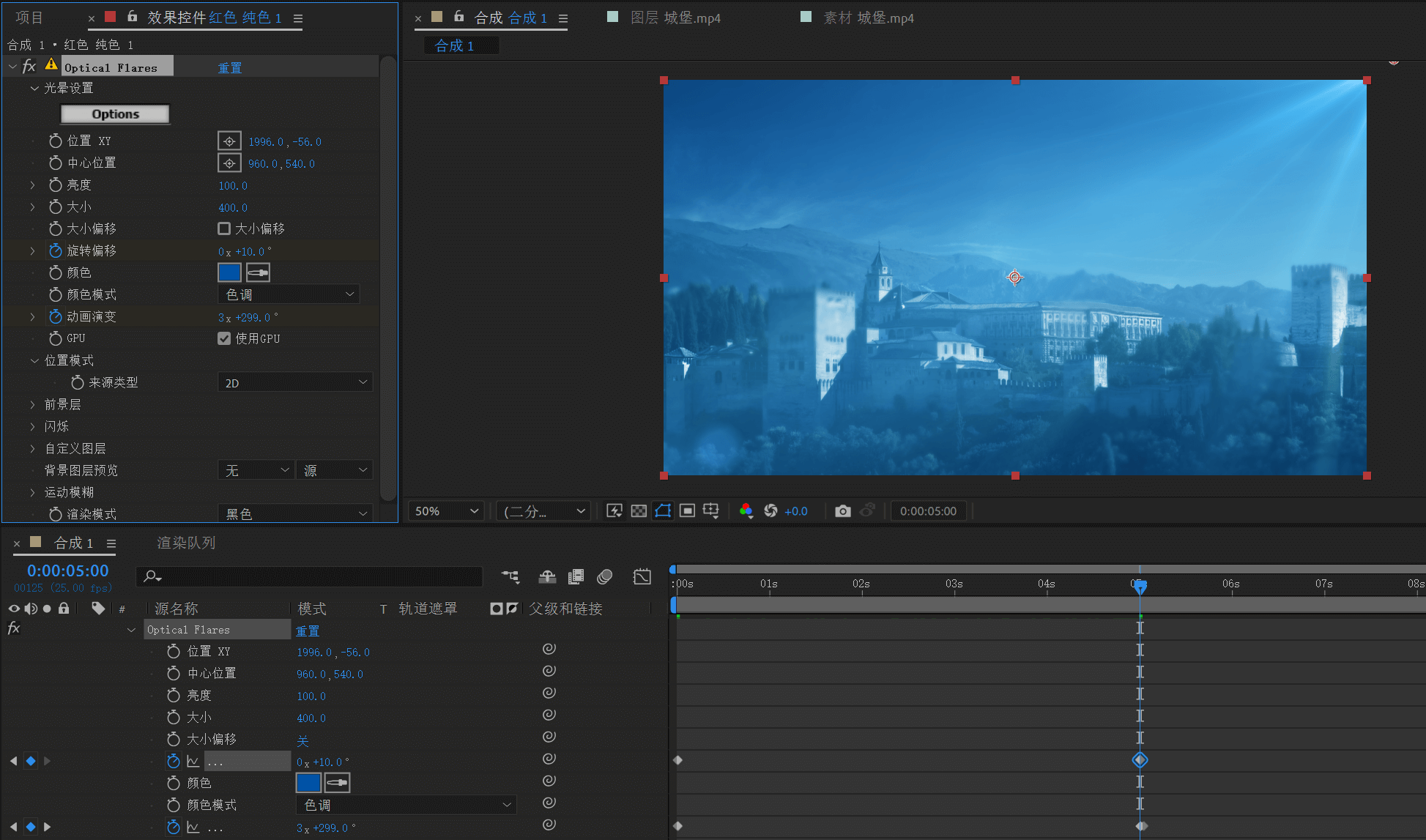The height and width of the screenshot is (840, 1426).
Task: Click the viewer timecode 0:00:05:00 button
Action: (928, 510)
